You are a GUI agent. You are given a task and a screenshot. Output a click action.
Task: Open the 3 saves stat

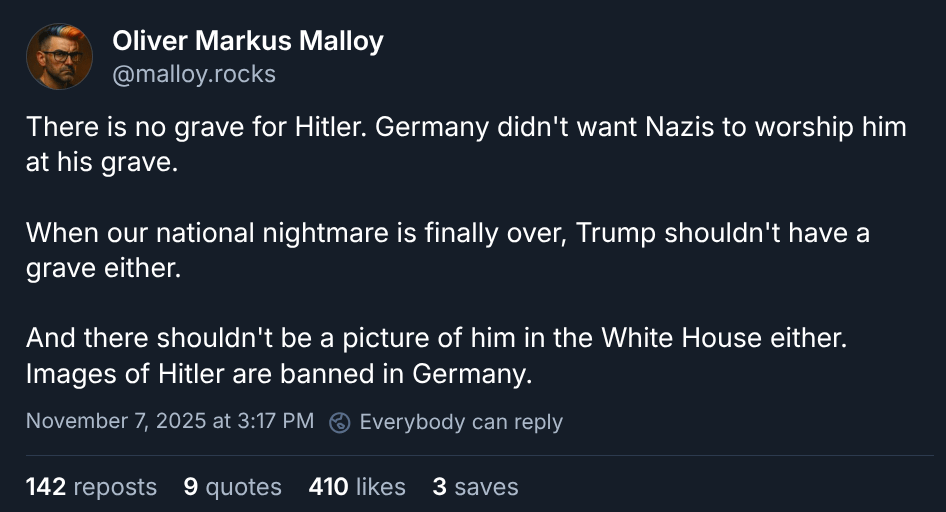(475, 487)
